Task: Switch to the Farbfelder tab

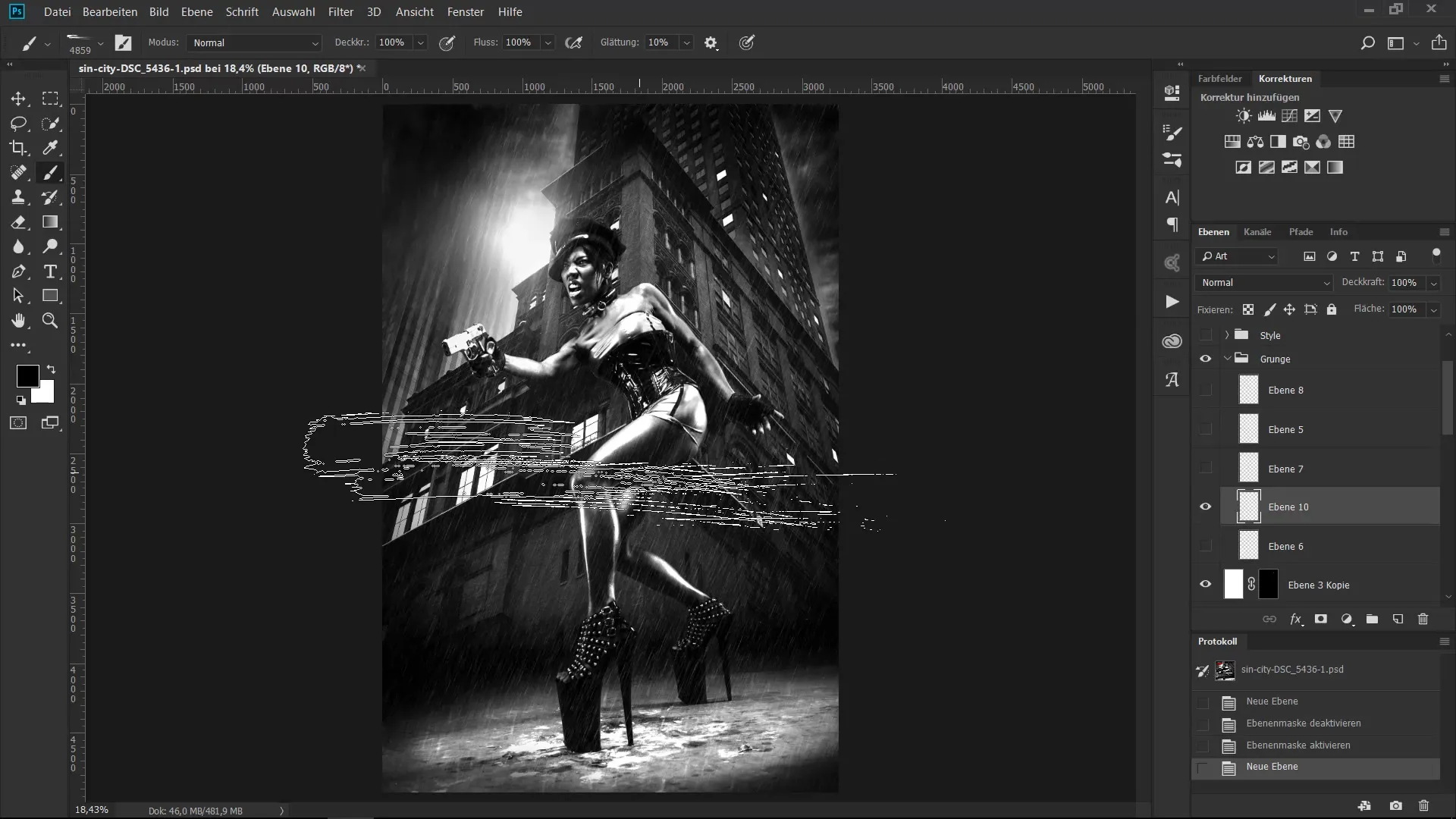Action: coord(1219,79)
